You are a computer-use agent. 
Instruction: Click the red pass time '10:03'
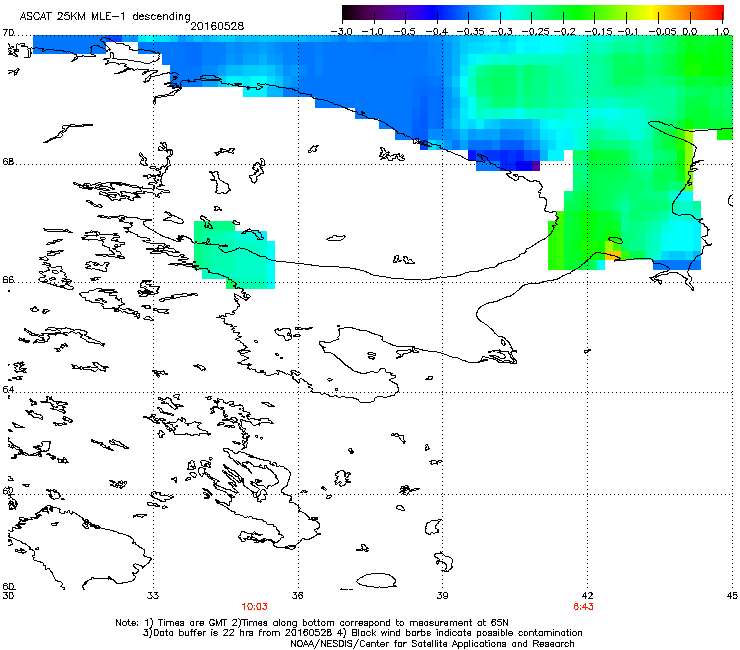pos(255,607)
